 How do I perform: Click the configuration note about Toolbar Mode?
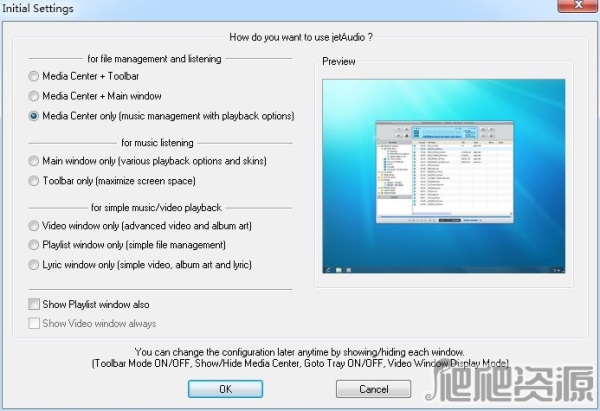(299, 362)
